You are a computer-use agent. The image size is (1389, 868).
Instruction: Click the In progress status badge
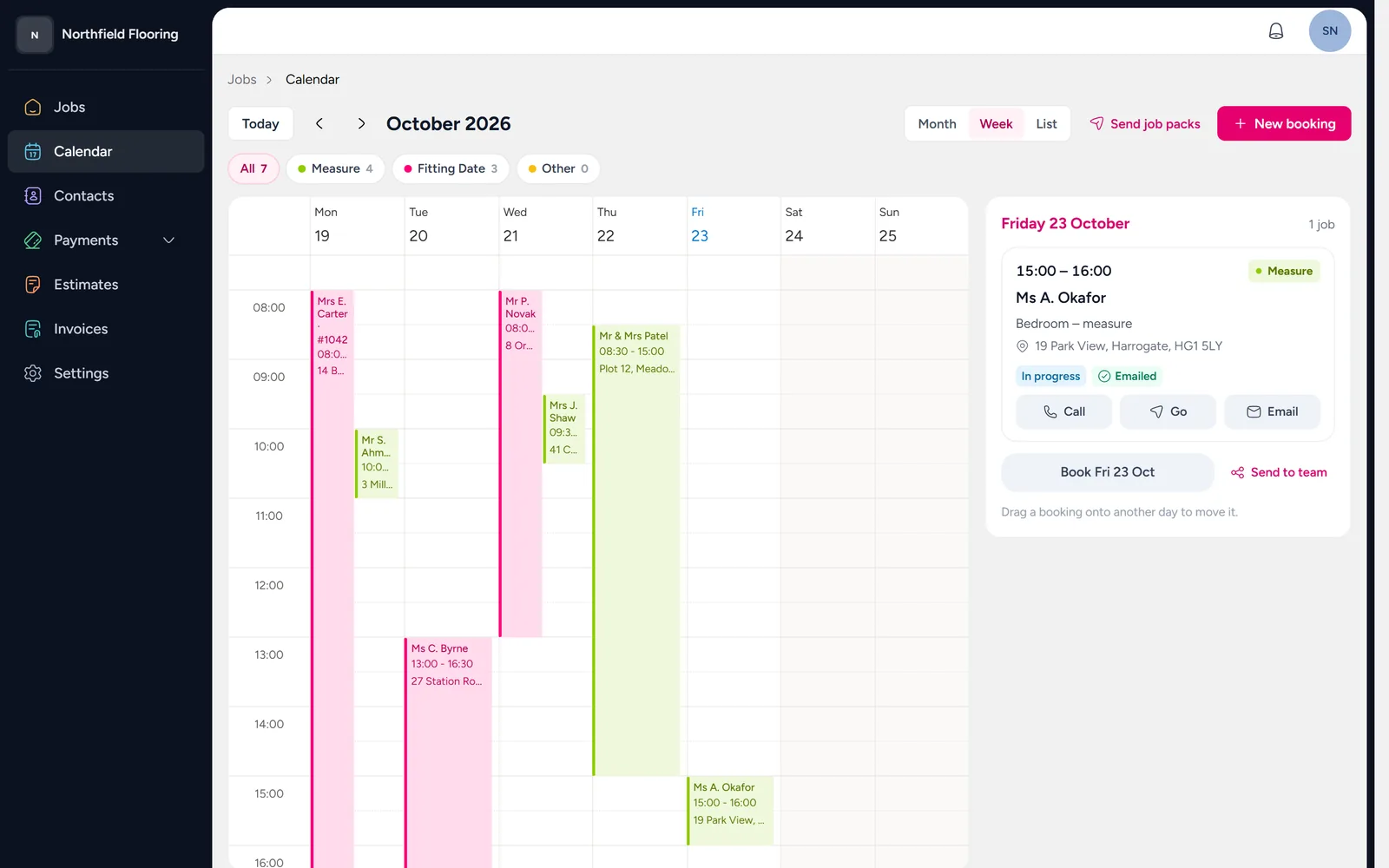[x=1050, y=376]
